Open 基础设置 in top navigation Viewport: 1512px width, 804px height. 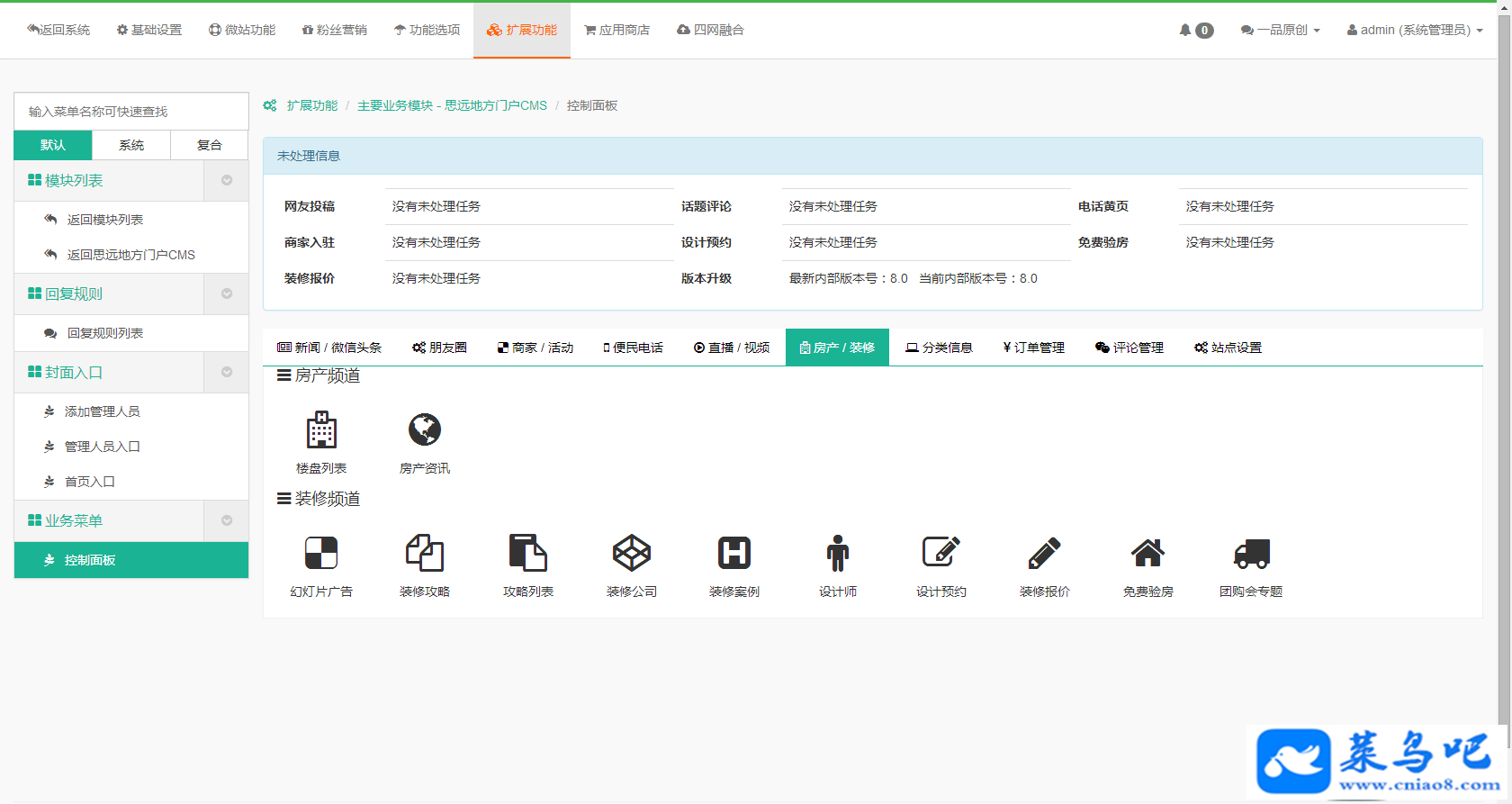click(x=149, y=30)
